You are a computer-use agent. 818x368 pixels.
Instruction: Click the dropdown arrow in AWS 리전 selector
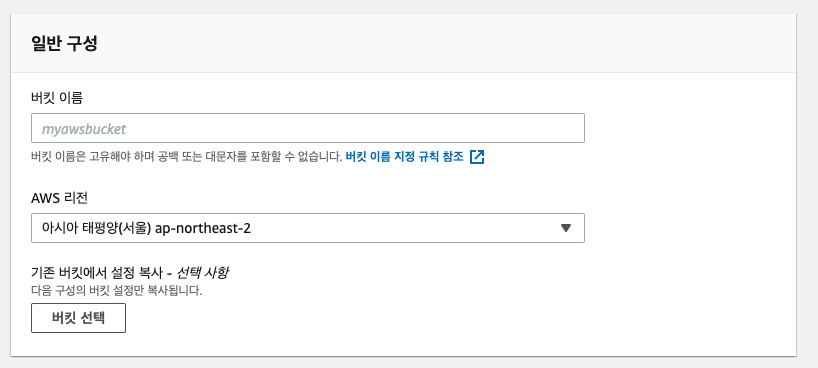tap(566, 228)
